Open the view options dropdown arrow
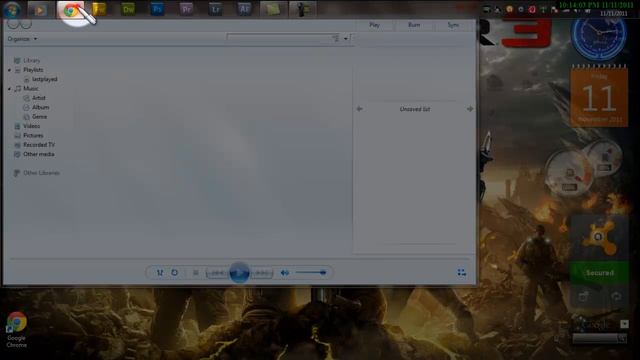The image size is (640, 360). click(x=346, y=38)
